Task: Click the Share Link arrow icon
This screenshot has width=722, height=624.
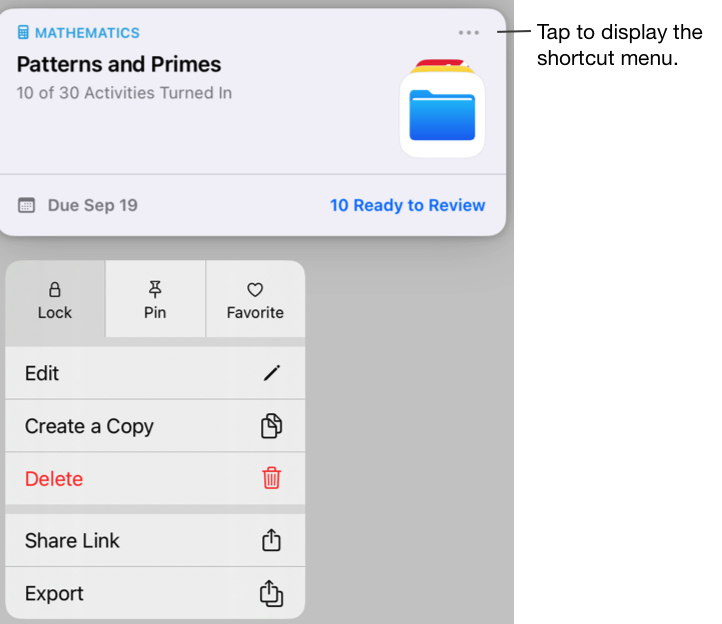Action: tap(271, 540)
